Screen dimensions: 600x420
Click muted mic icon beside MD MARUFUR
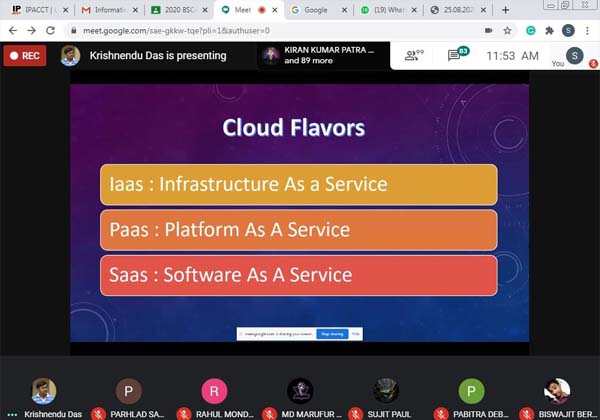tap(270, 414)
